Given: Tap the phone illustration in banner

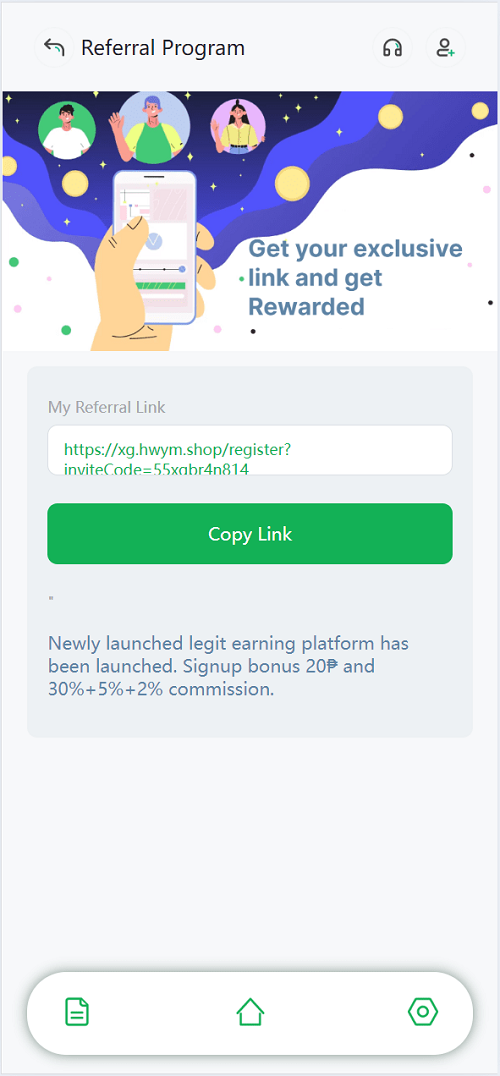Looking at the screenshot, I should (155, 247).
